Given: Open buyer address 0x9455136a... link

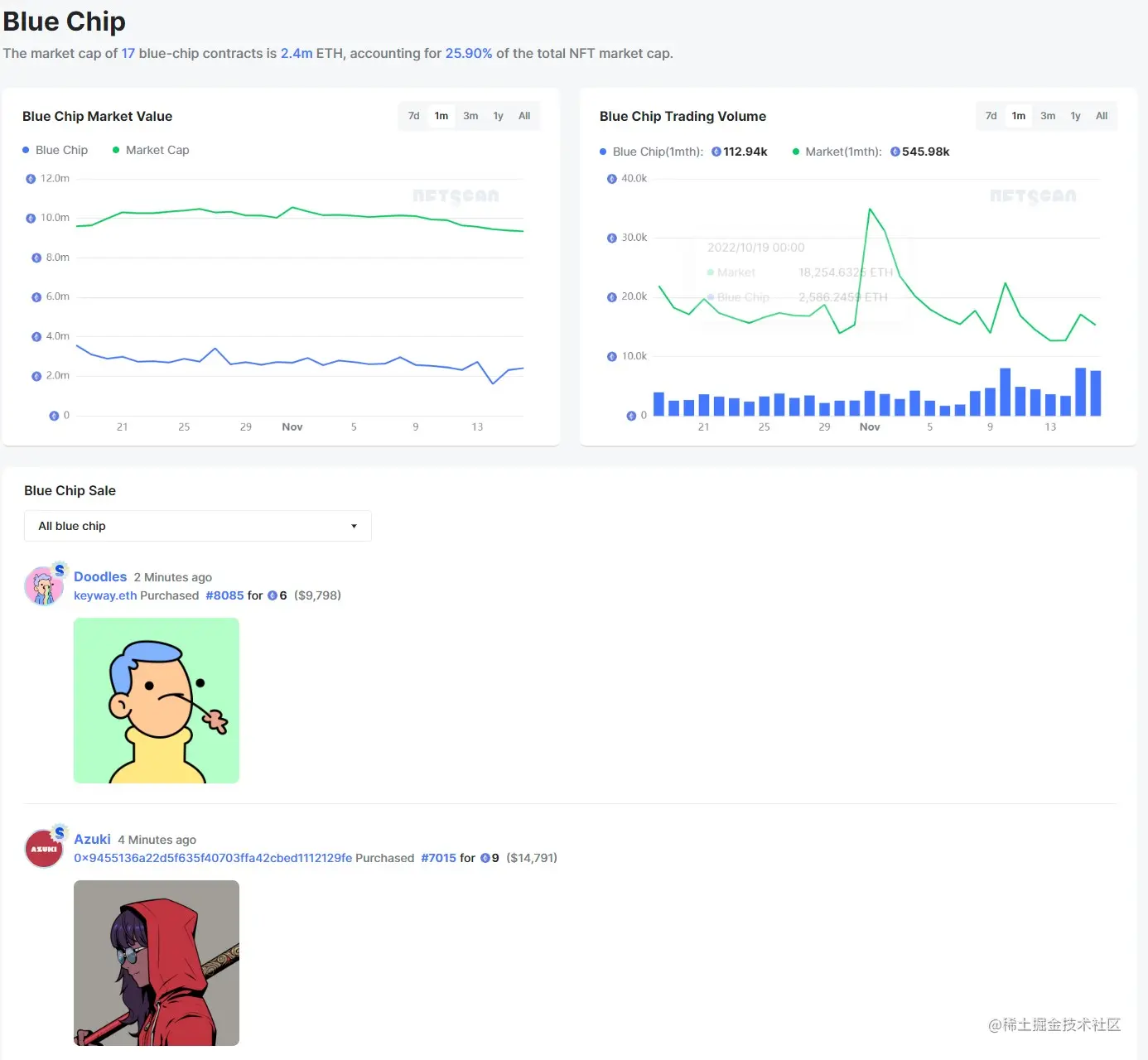Looking at the screenshot, I should pos(213,858).
